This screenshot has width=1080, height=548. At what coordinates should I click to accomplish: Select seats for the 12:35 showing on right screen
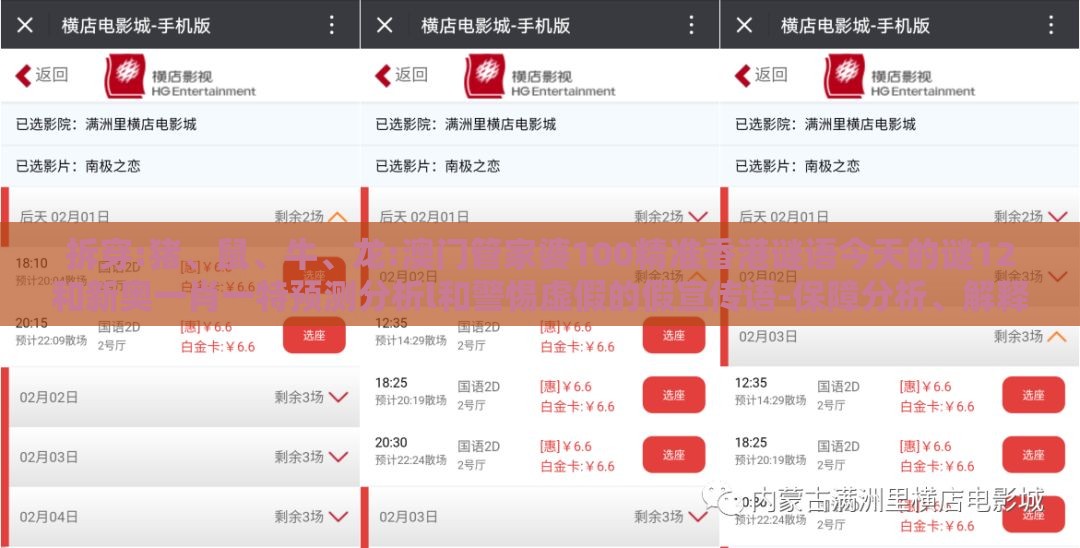pos(1033,395)
